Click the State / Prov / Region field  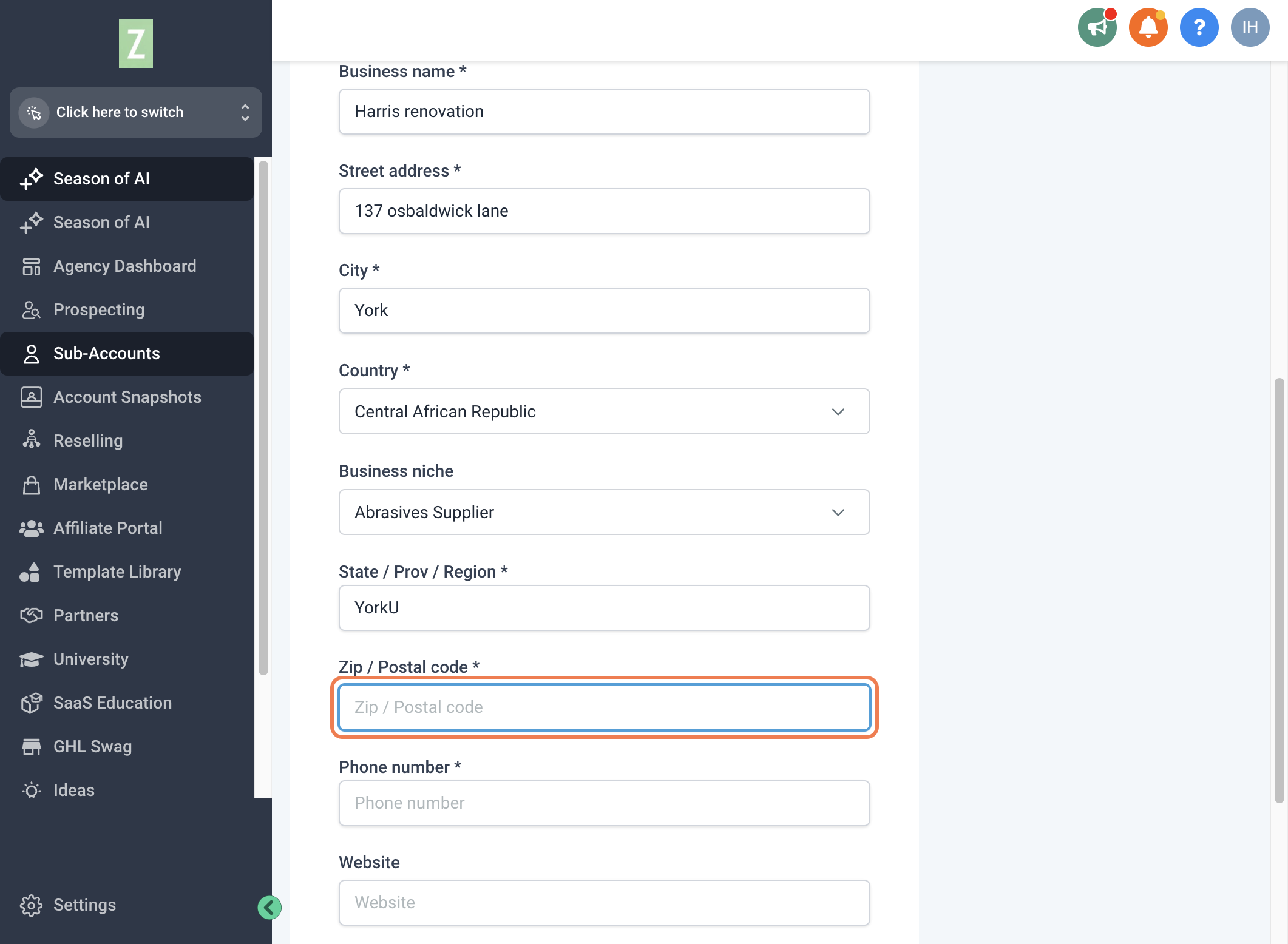(604, 608)
